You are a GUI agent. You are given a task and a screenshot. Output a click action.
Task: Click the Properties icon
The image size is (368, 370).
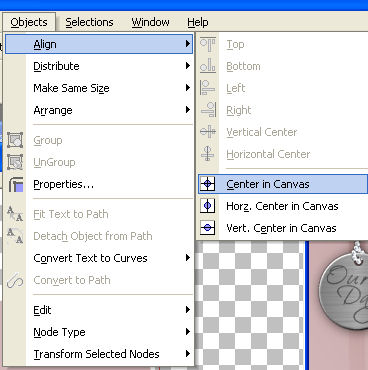[16, 184]
